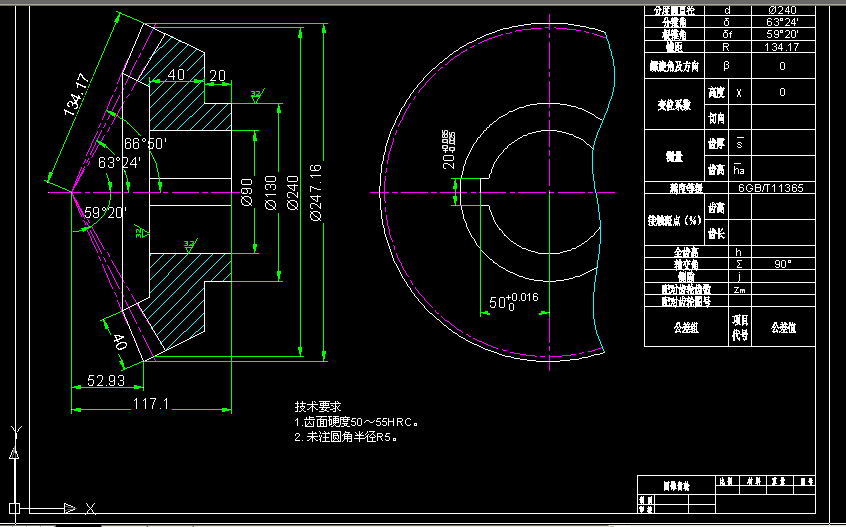Select the 接触斑点 (%) label cell

click(674, 220)
